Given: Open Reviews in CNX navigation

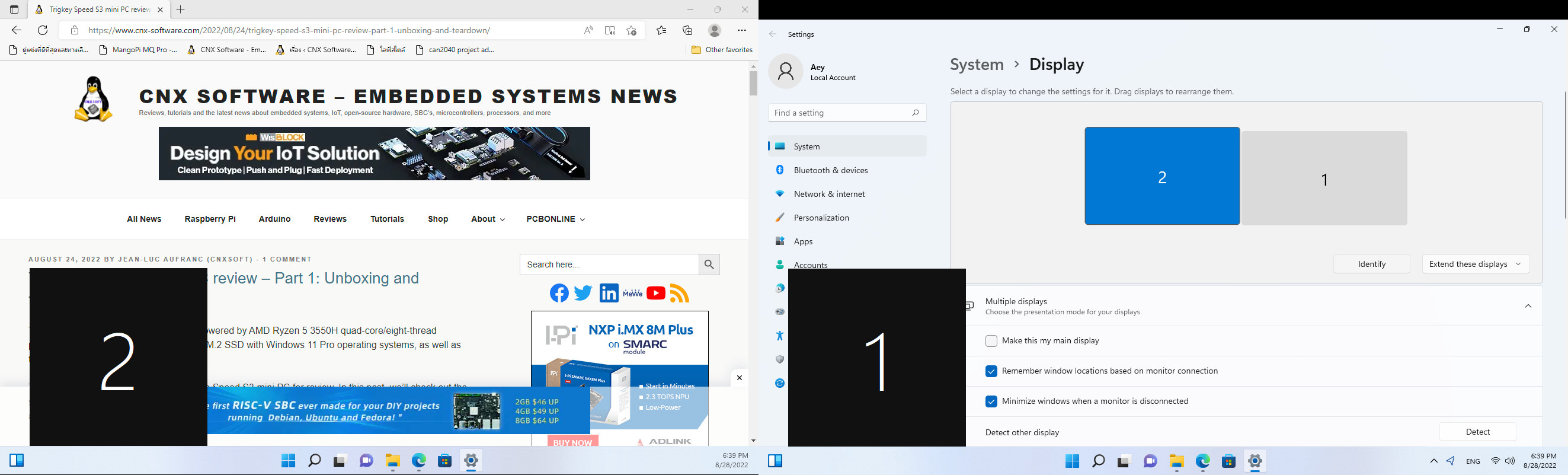Looking at the screenshot, I should pos(330,219).
